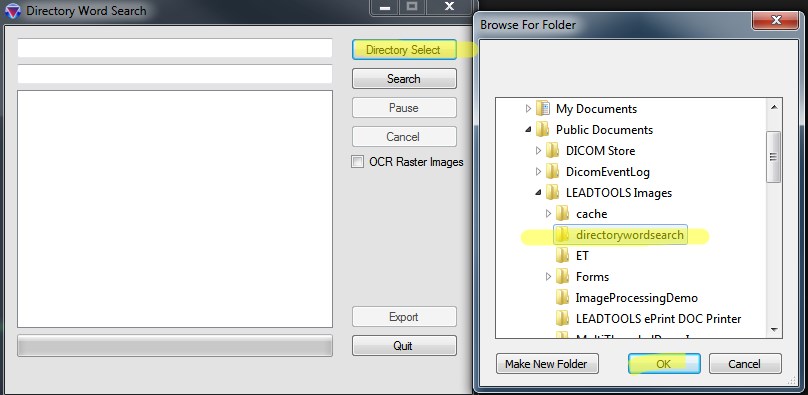Screen dimensions: 808x395
Task: Expand the Forms folder tree node
Action: tap(548, 277)
